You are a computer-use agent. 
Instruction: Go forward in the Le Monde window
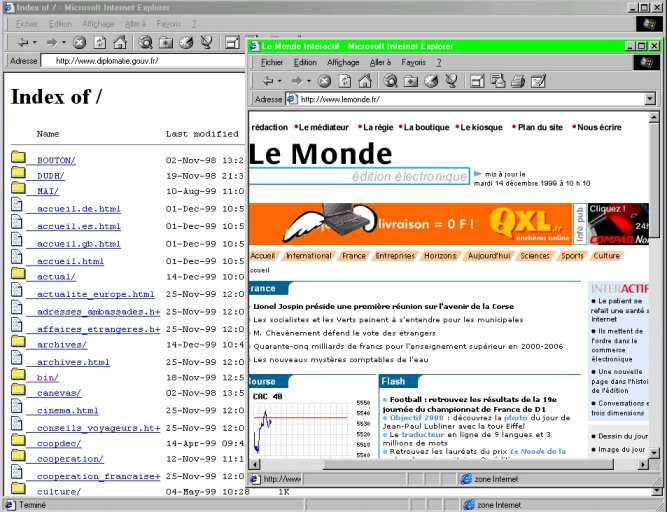[x=297, y=81]
